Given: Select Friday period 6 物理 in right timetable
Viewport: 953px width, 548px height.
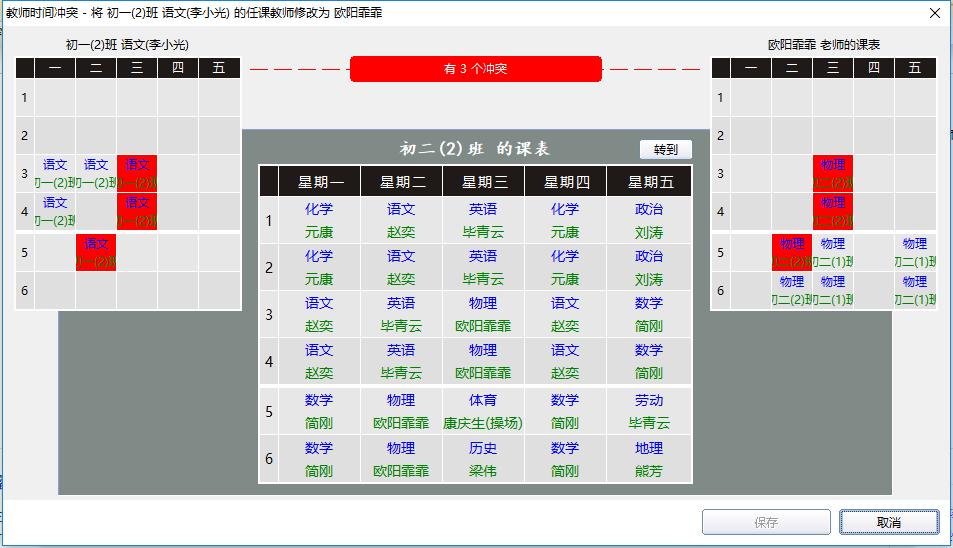Looking at the screenshot, I should click(x=914, y=290).
